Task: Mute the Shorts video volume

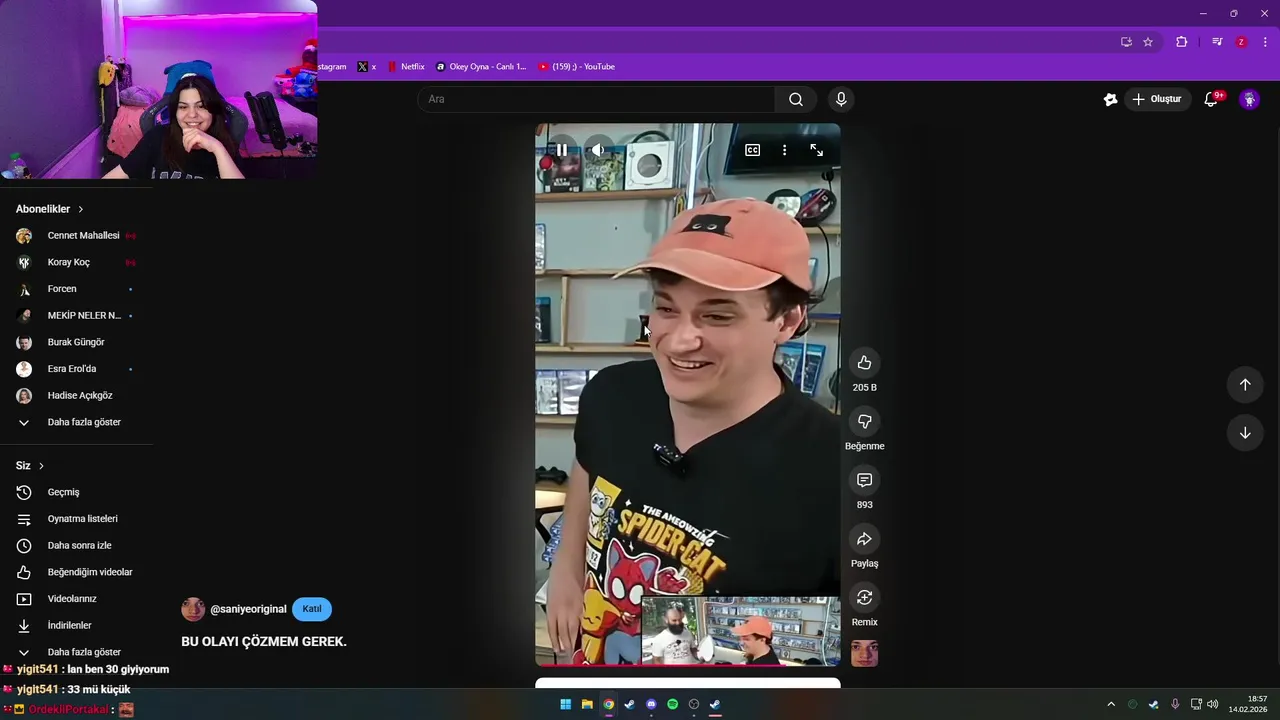Action: pyautogui.click(x=598, y=150)
